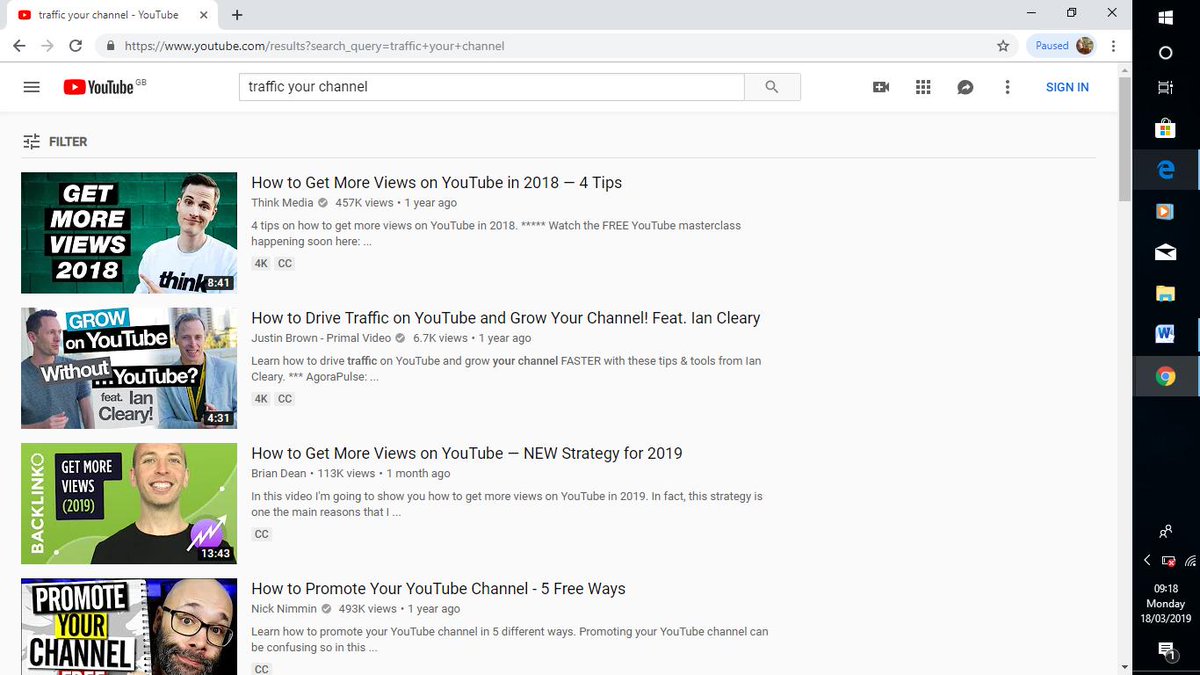Click the Paused profile chip
This screenshot has height=675, width=1200.
[x=1061, y=46]
